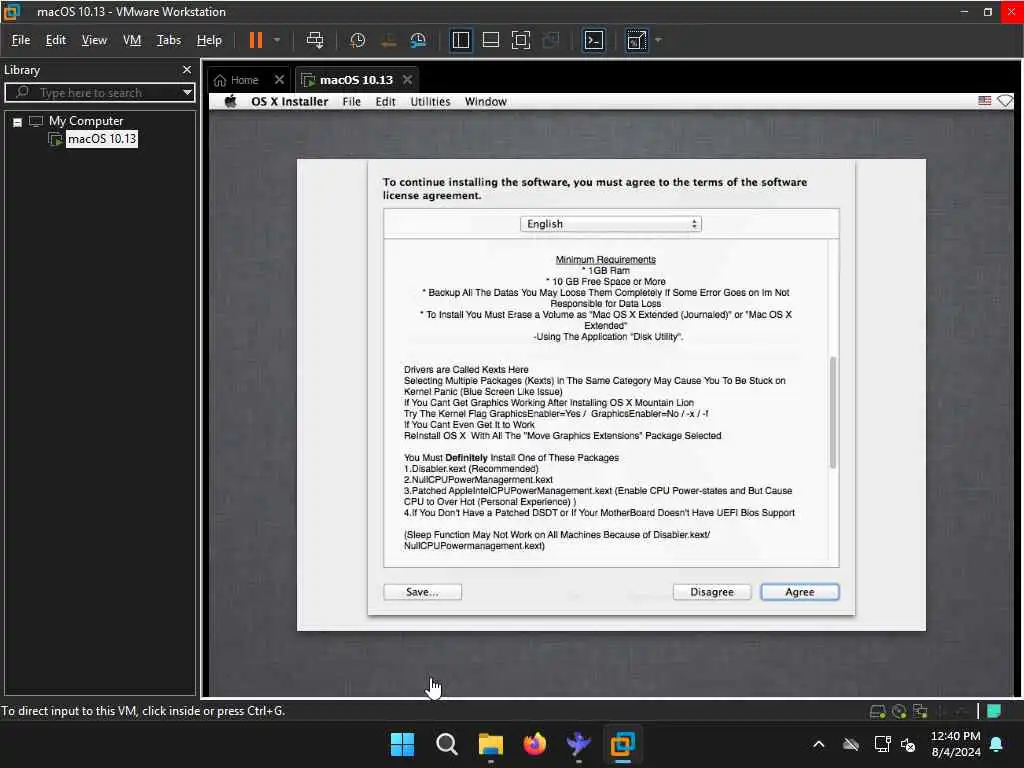1024x768 pixels.
Task: Click the Save... button
Action: [x=422, y=592]
